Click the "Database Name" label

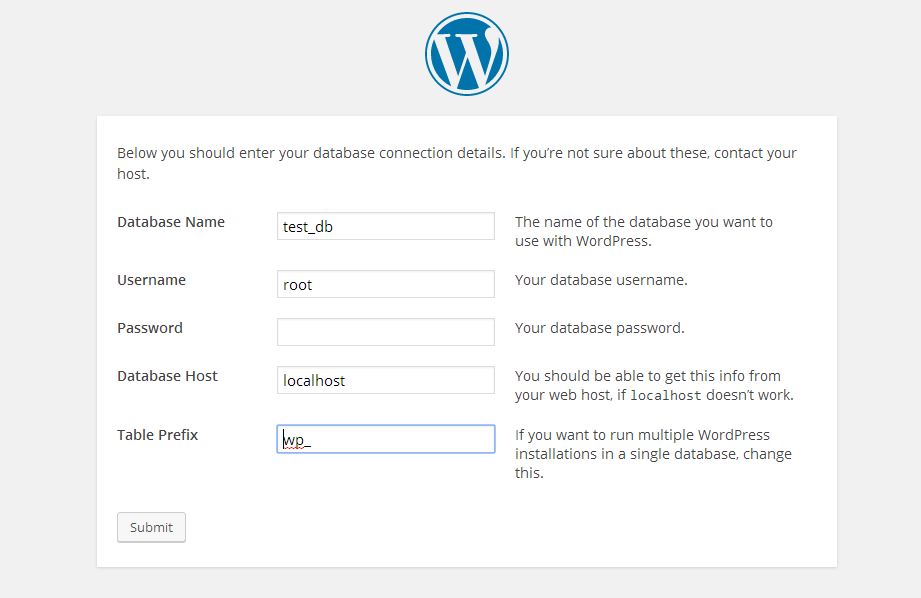point(171,222)
